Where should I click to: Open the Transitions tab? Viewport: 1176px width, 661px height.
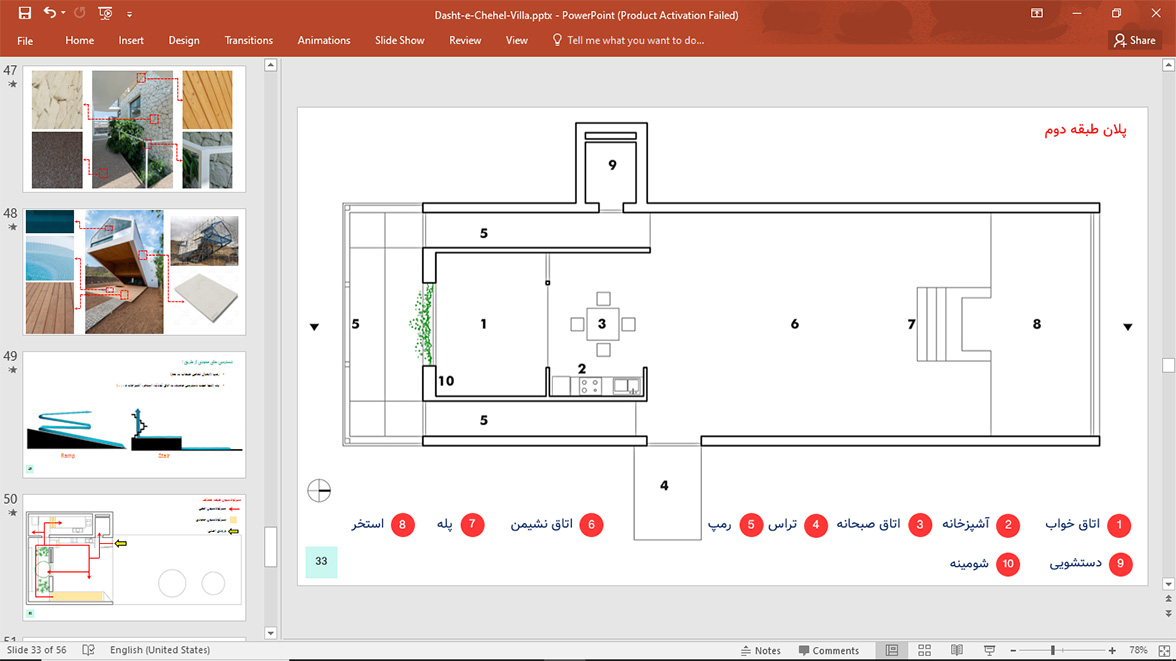[248, 41]
